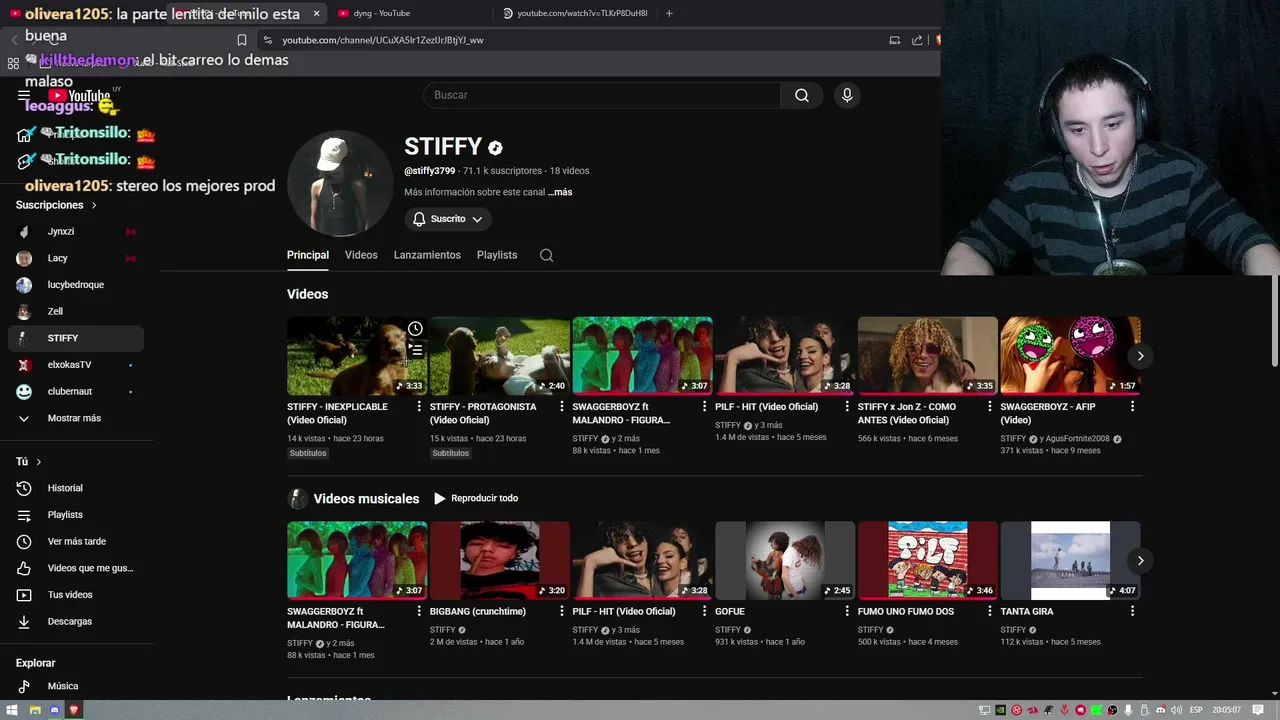Image resolution: width=1280 pixels, height=720 pixels.
Task: Open the sidebar Playlists entry
Action: tap(76, 515)
